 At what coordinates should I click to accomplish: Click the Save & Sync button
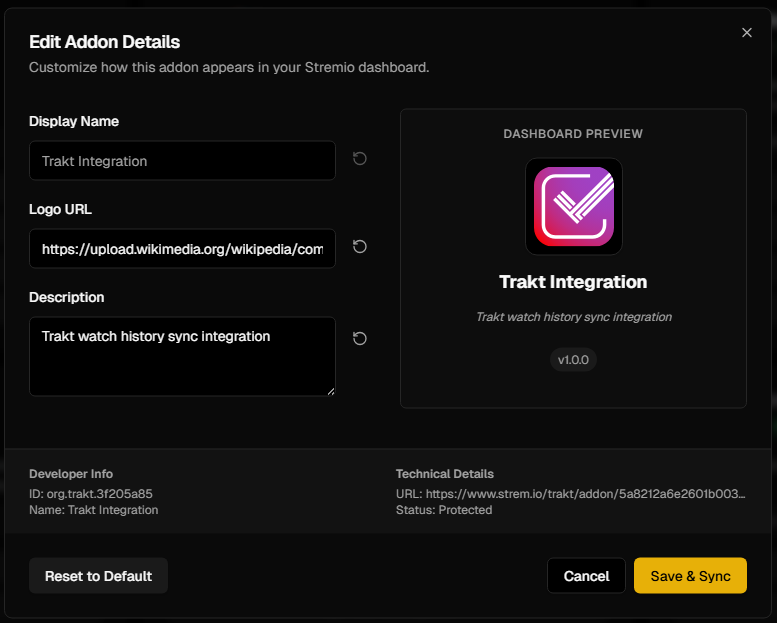690,576
